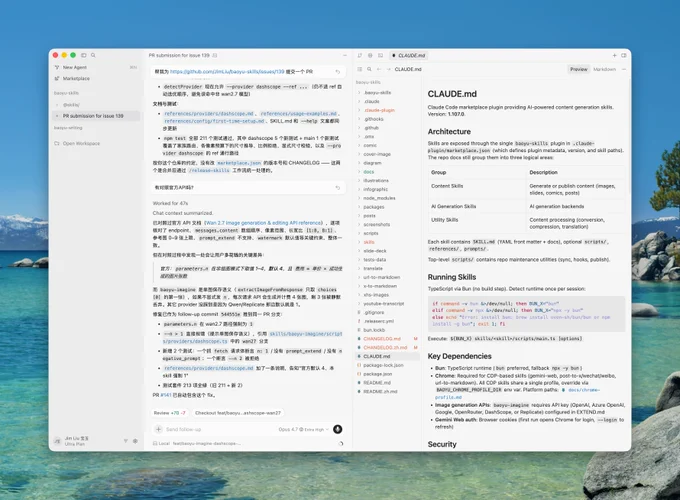Expand the node_modules folder
Image resolution: width=680 pixels, height=500 pixels.
tap(379, 198)
